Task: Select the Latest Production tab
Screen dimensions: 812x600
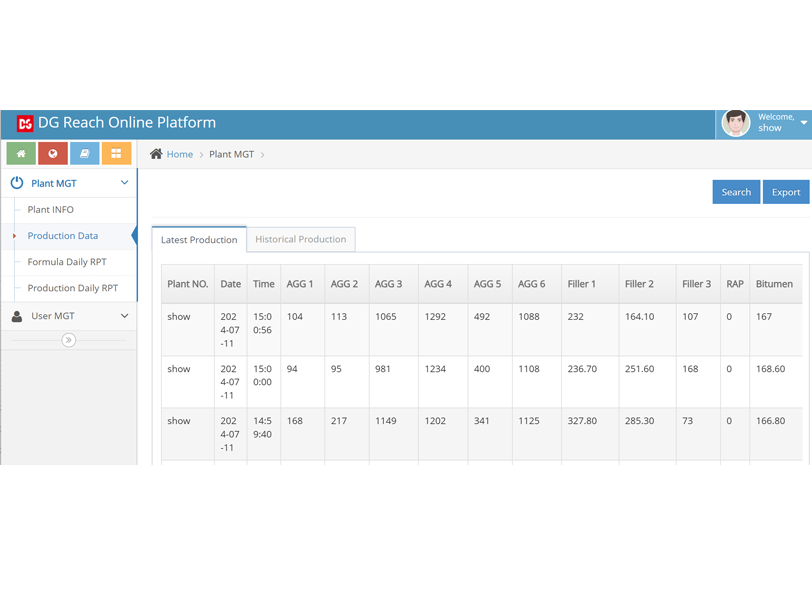Action: point(199,240)
